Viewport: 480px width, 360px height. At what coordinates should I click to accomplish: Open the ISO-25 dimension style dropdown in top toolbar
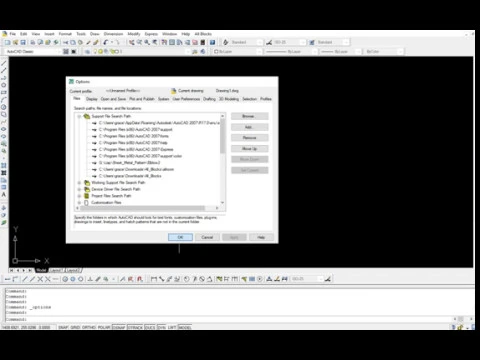(289, 42)
